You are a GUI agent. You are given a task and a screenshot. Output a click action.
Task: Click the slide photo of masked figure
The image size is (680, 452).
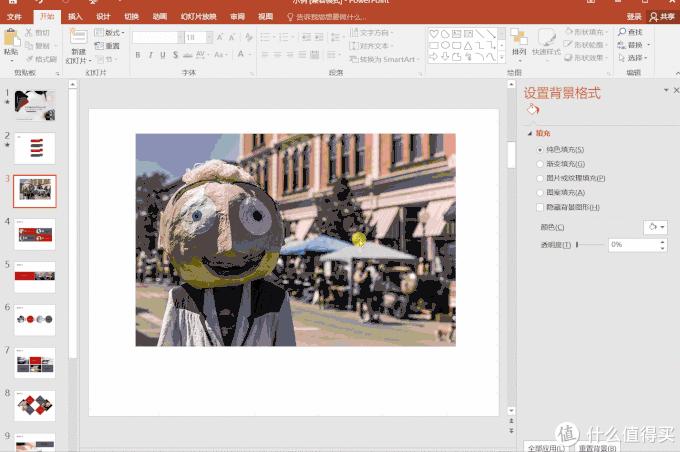coord(296,239)
